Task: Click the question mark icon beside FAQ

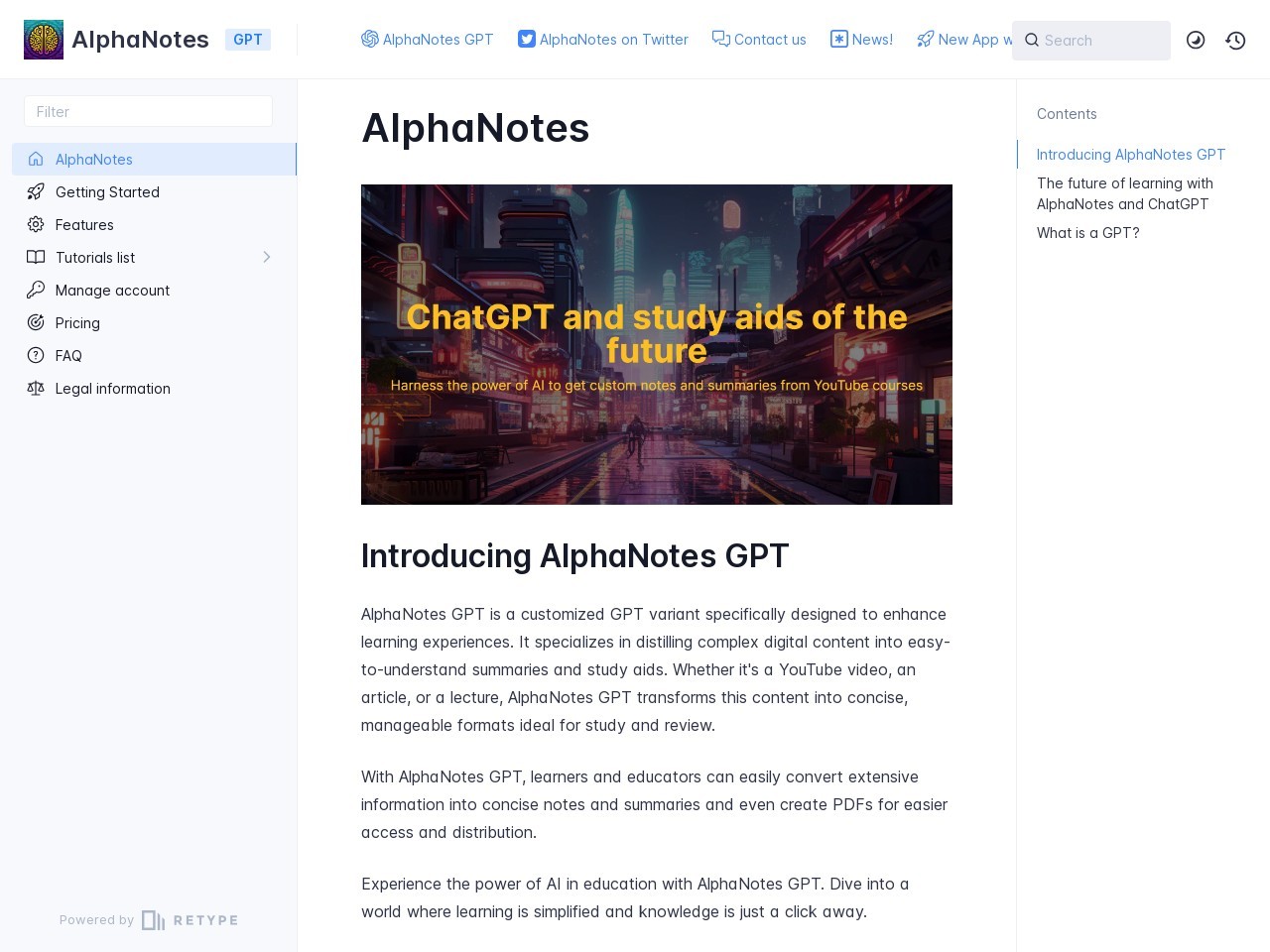Action: click(36, 355)
